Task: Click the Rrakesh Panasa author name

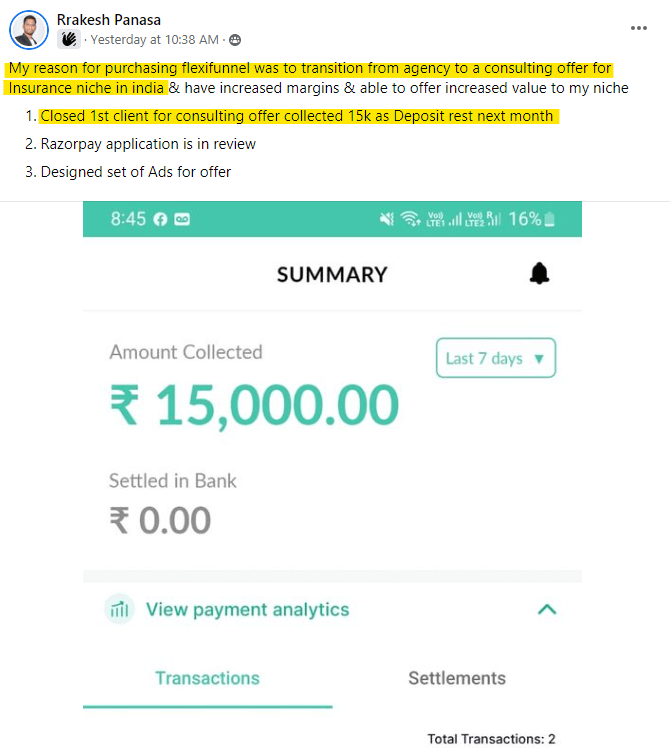Action: coord(109,20)
